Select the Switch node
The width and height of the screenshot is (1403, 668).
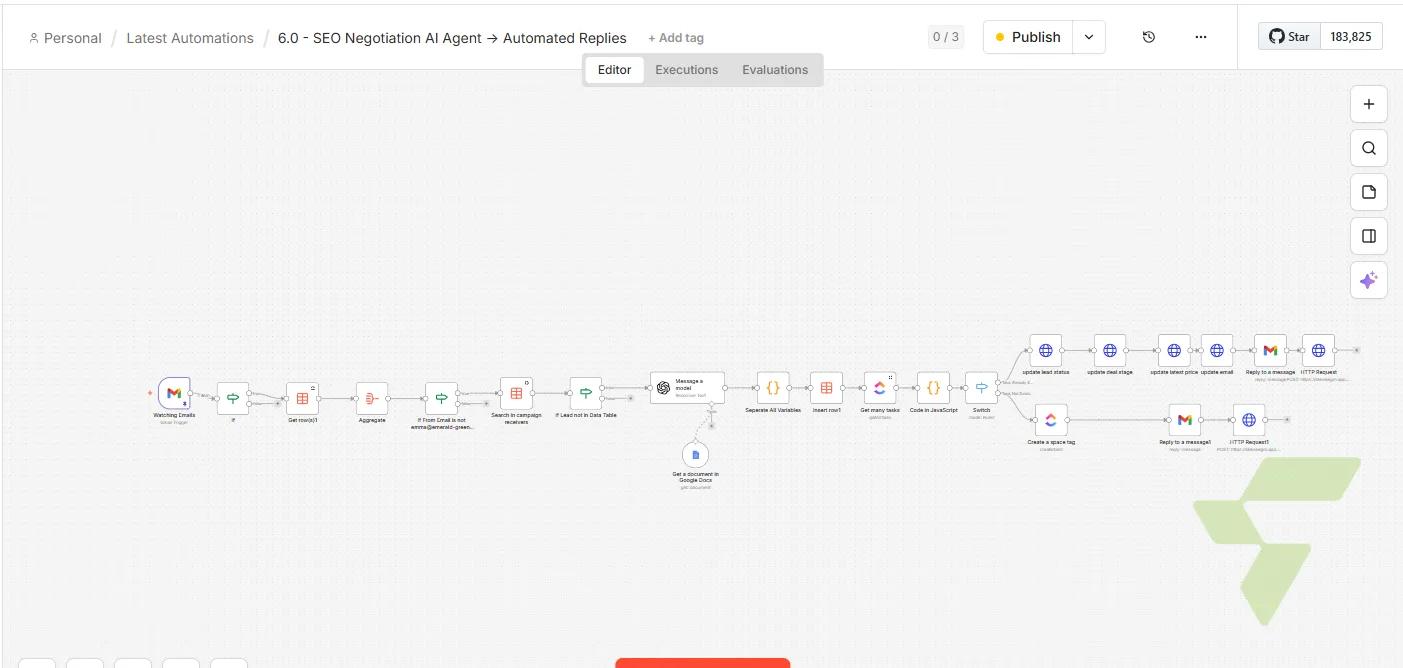(x=981, y=387)
